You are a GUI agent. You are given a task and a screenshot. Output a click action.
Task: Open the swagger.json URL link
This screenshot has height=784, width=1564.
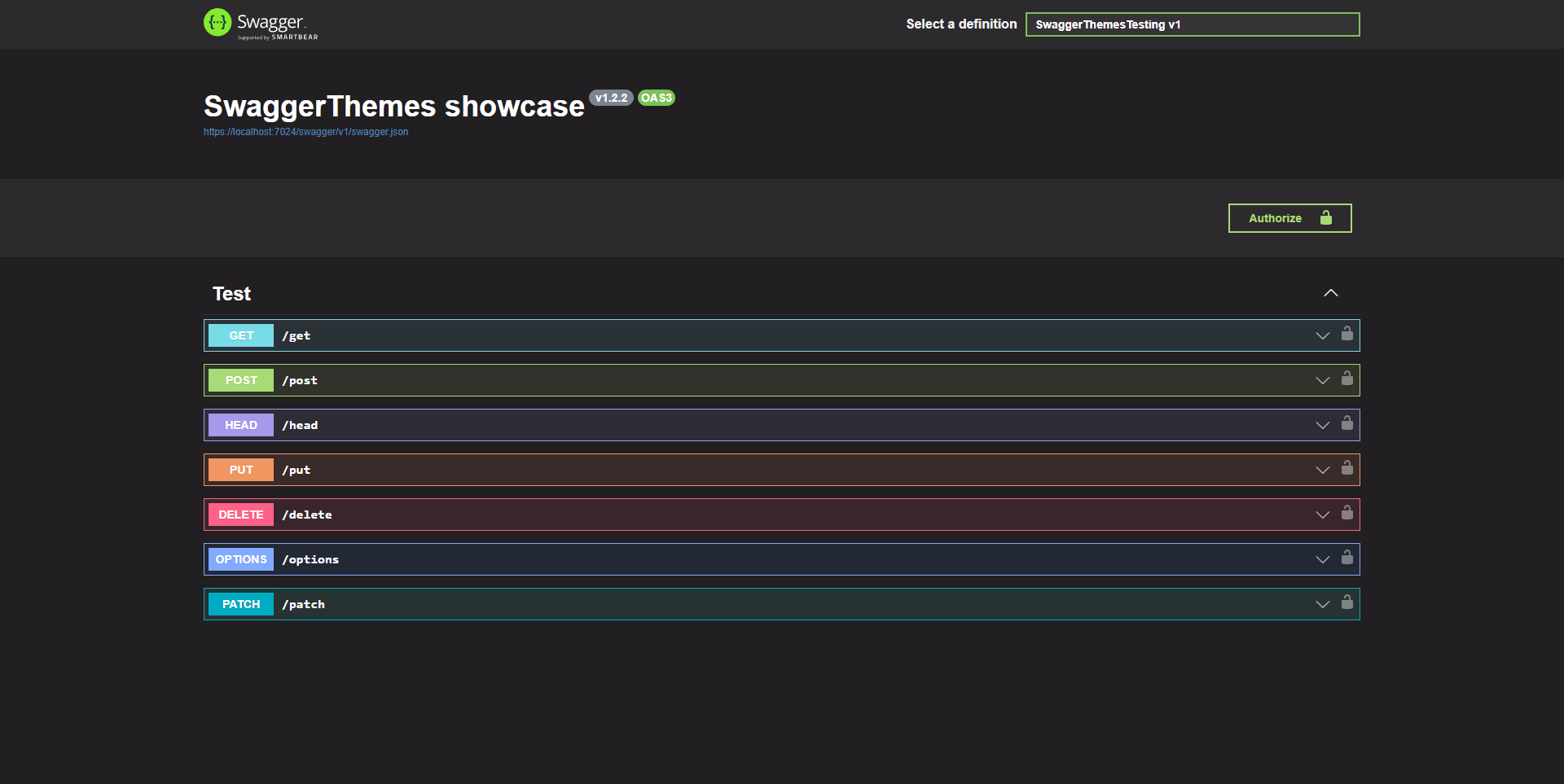306,132
